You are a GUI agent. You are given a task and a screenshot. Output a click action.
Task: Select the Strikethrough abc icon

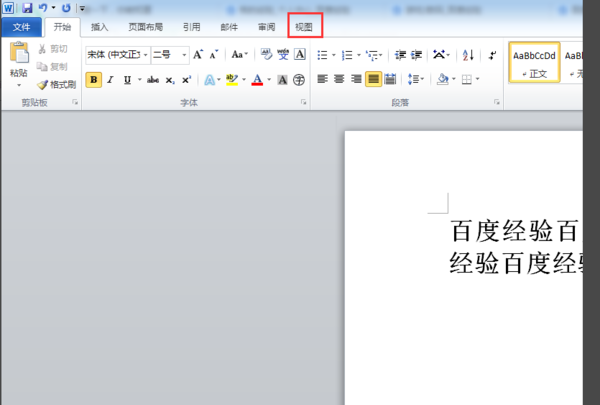tap(153, 80)
